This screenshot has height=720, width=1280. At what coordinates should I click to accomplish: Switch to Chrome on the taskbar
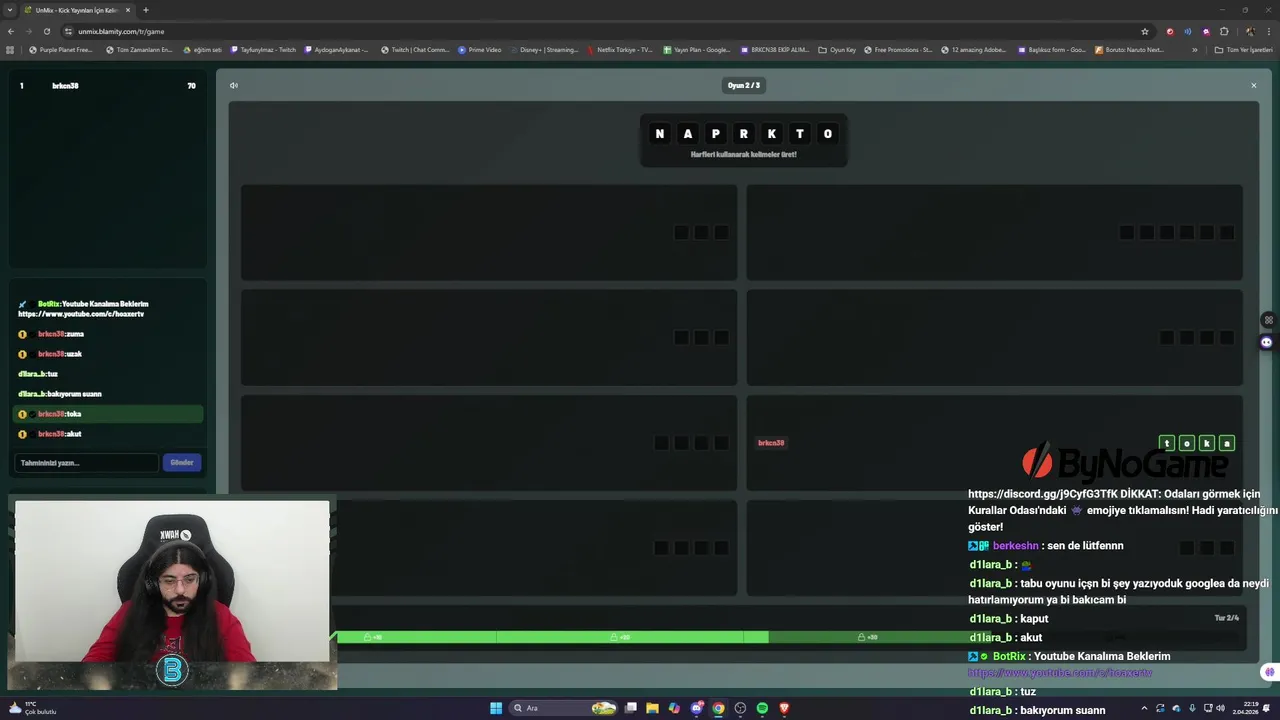click(x=718, y=708)
